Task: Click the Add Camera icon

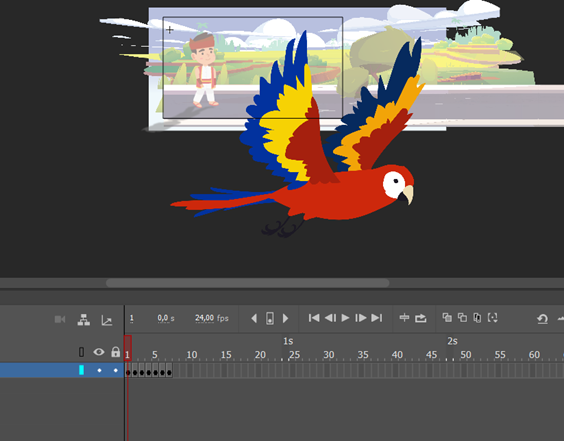Action: coord(60,319)
